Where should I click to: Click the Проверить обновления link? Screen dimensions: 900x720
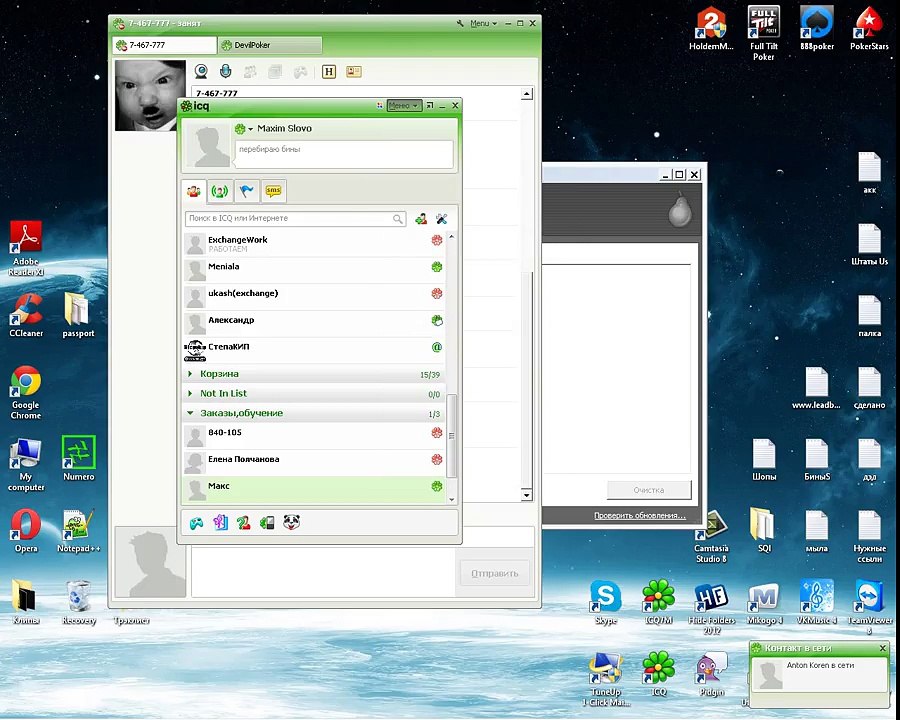[x=639, y=516]
